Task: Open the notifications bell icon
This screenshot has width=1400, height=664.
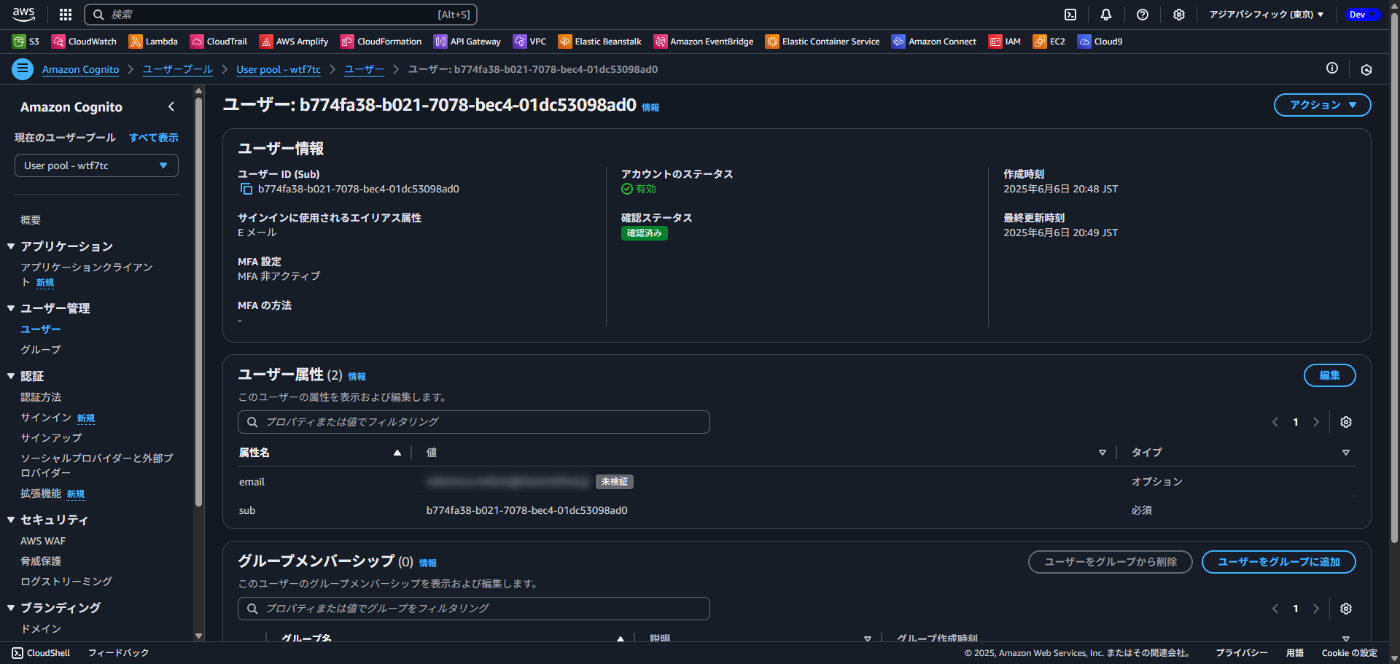Action: pyautogui.click(x=1106, y=14)
